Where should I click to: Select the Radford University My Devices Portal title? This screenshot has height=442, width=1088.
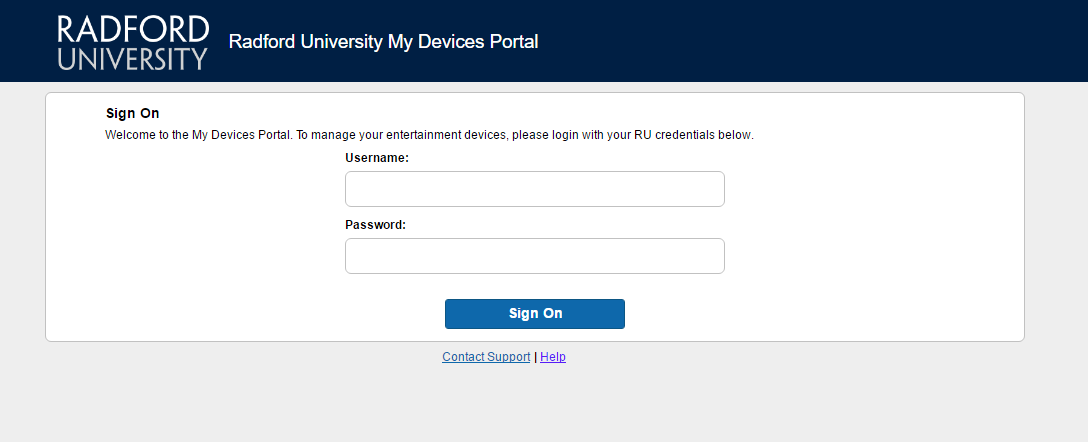point(383,42)
